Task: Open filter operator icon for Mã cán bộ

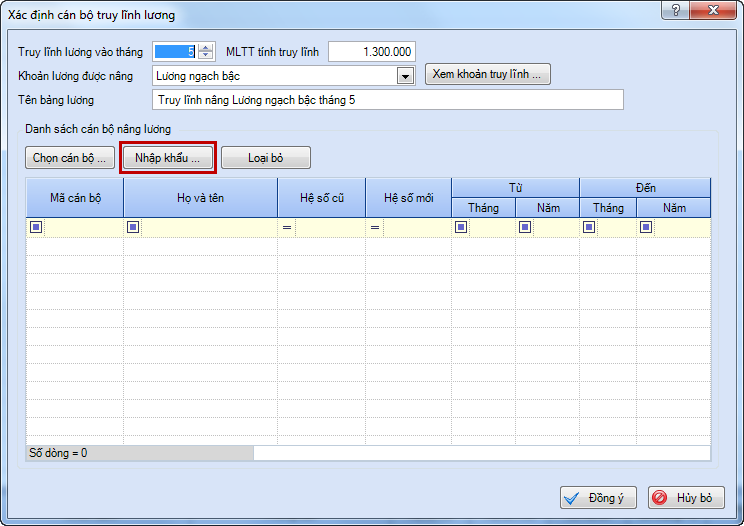Action: [36, 227]
